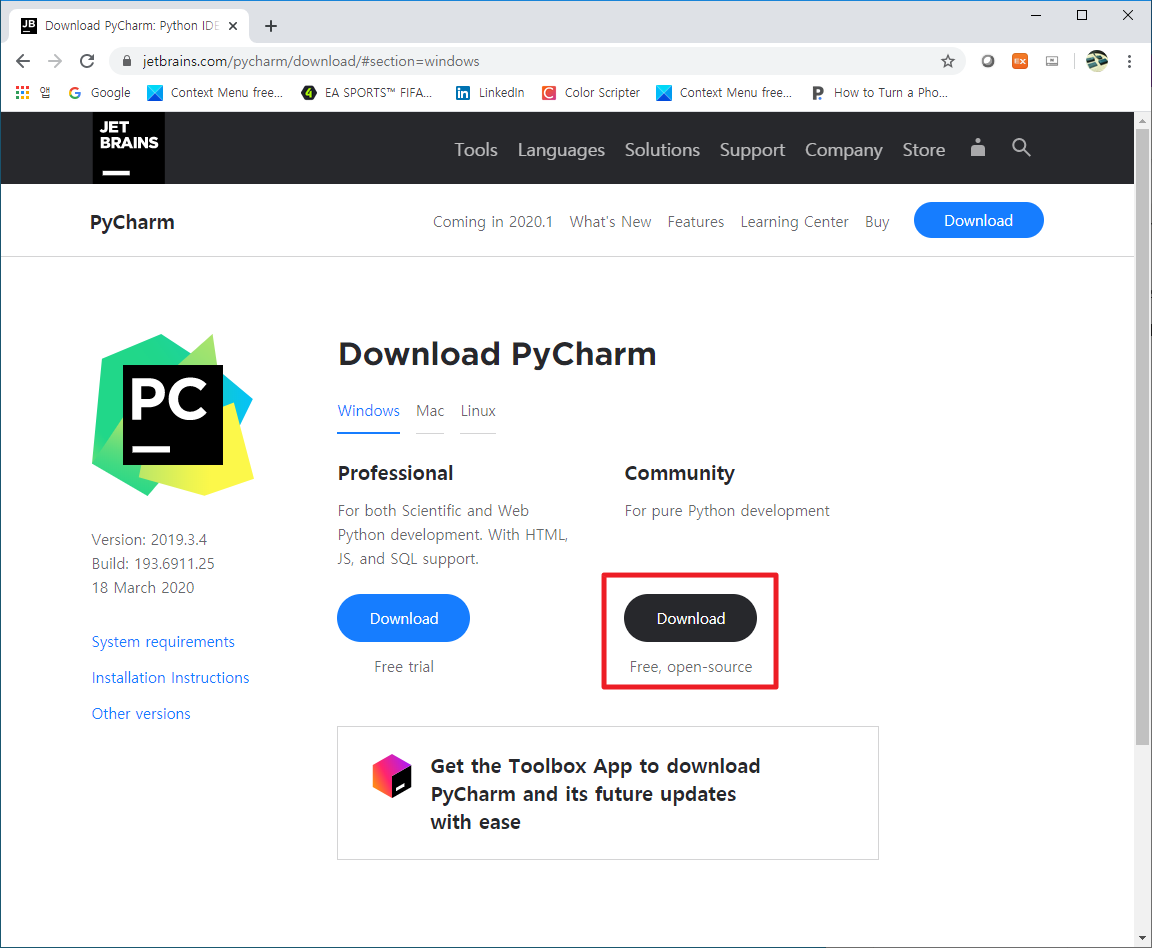This screenshot has height=948, width=1152.
Task: Click the Version: 2019.3.4 text
Action: coord(149,539)
